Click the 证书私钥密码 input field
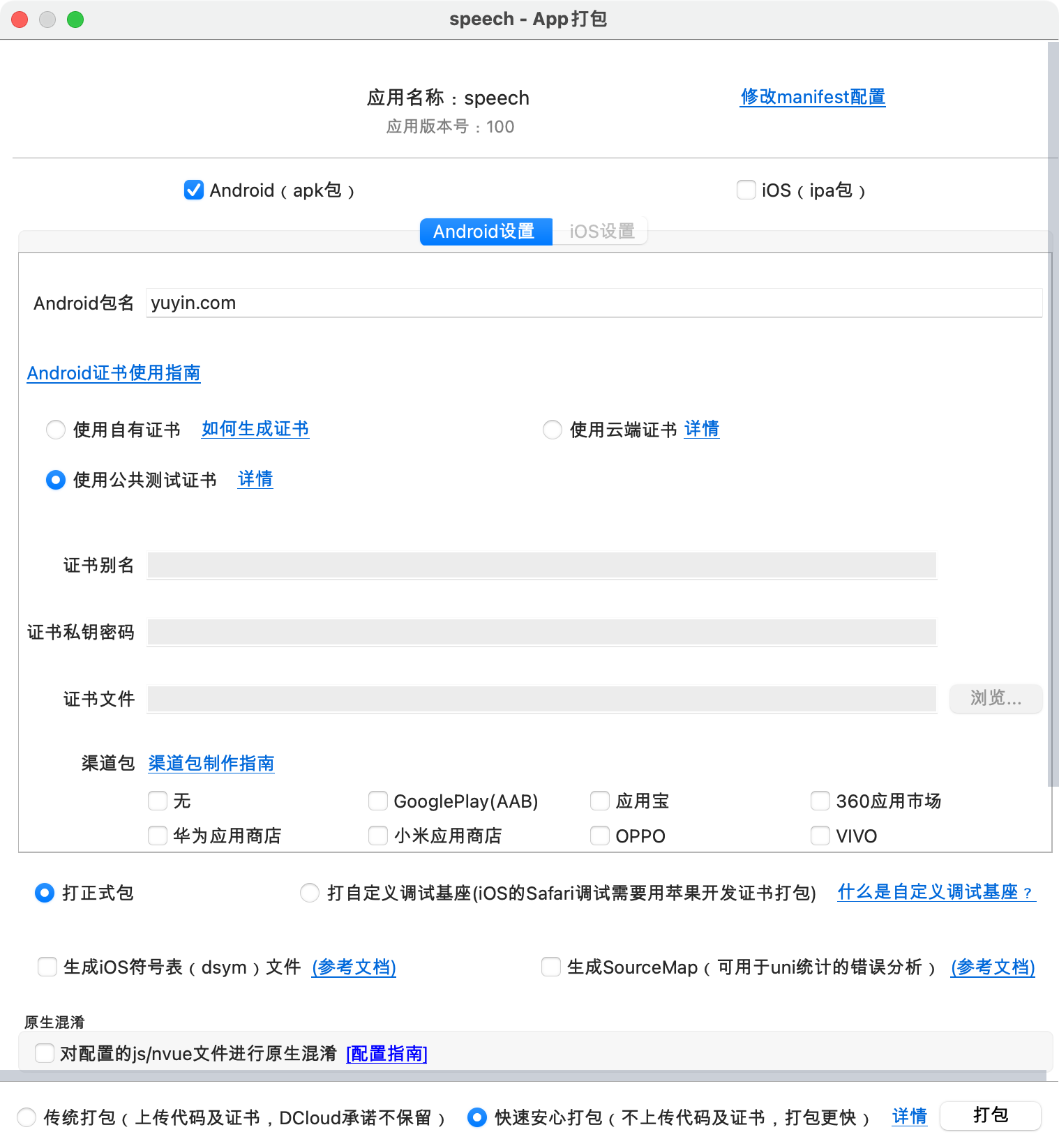 [542, 632]
